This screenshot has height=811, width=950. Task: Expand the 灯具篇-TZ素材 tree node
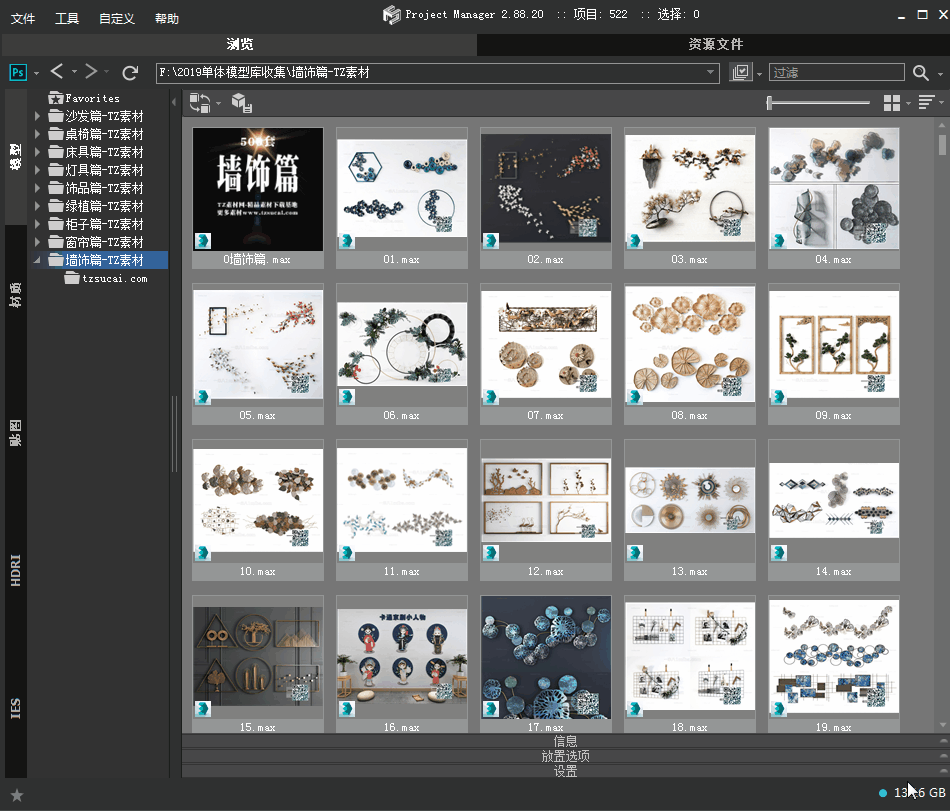tap(38, 170)
